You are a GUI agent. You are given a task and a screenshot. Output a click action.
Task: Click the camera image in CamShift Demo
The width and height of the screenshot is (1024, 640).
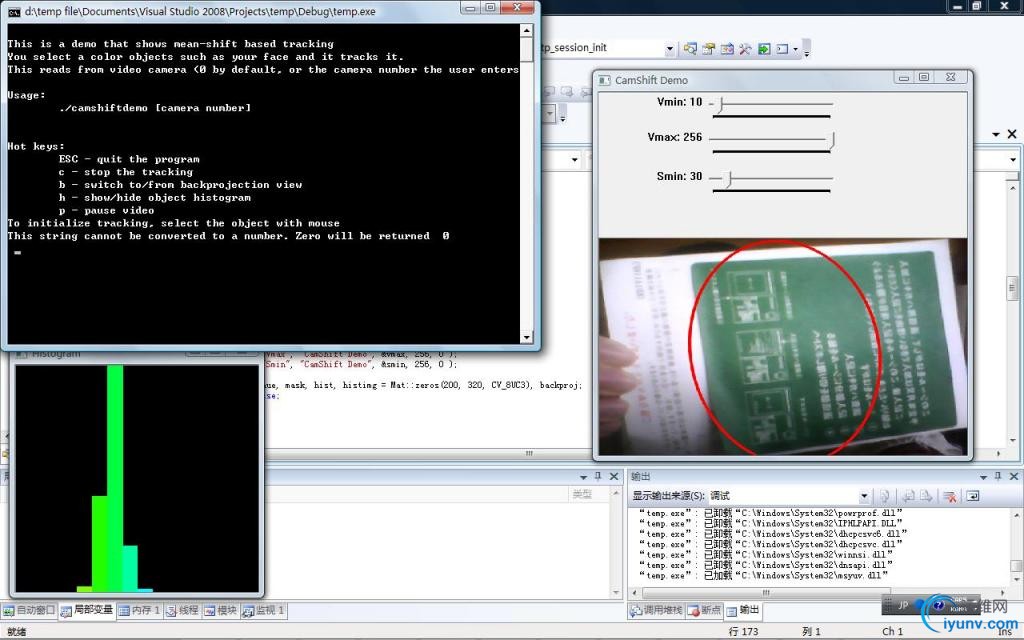(782, 346)
